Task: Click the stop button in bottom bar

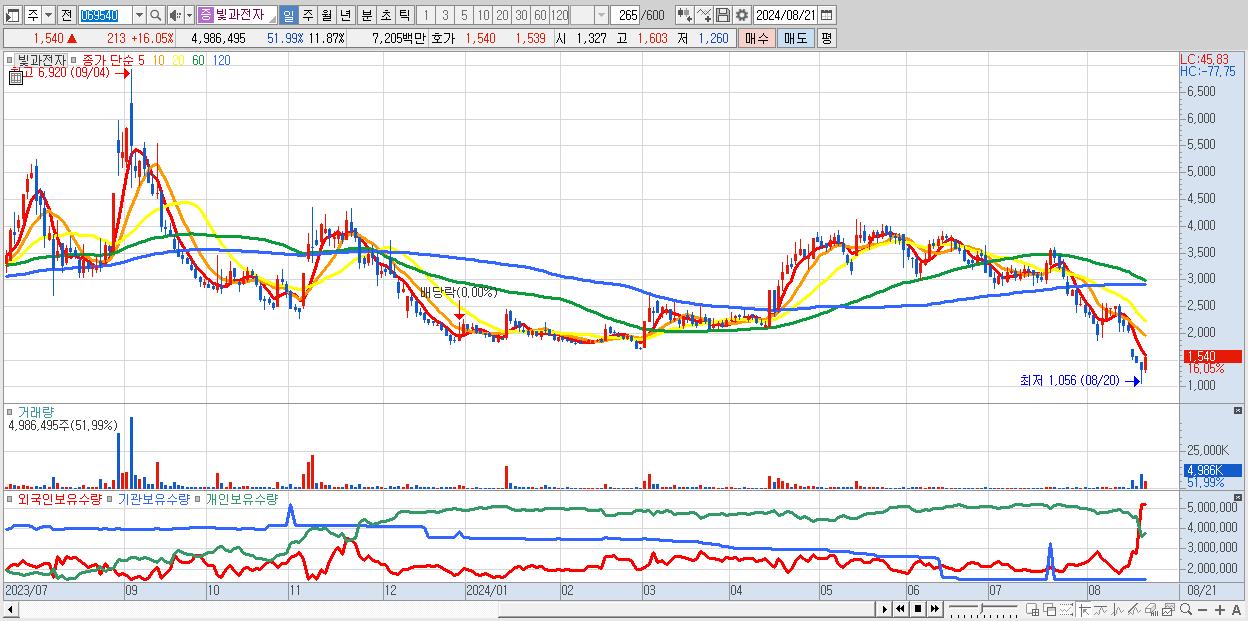Action: coord(918,609)
